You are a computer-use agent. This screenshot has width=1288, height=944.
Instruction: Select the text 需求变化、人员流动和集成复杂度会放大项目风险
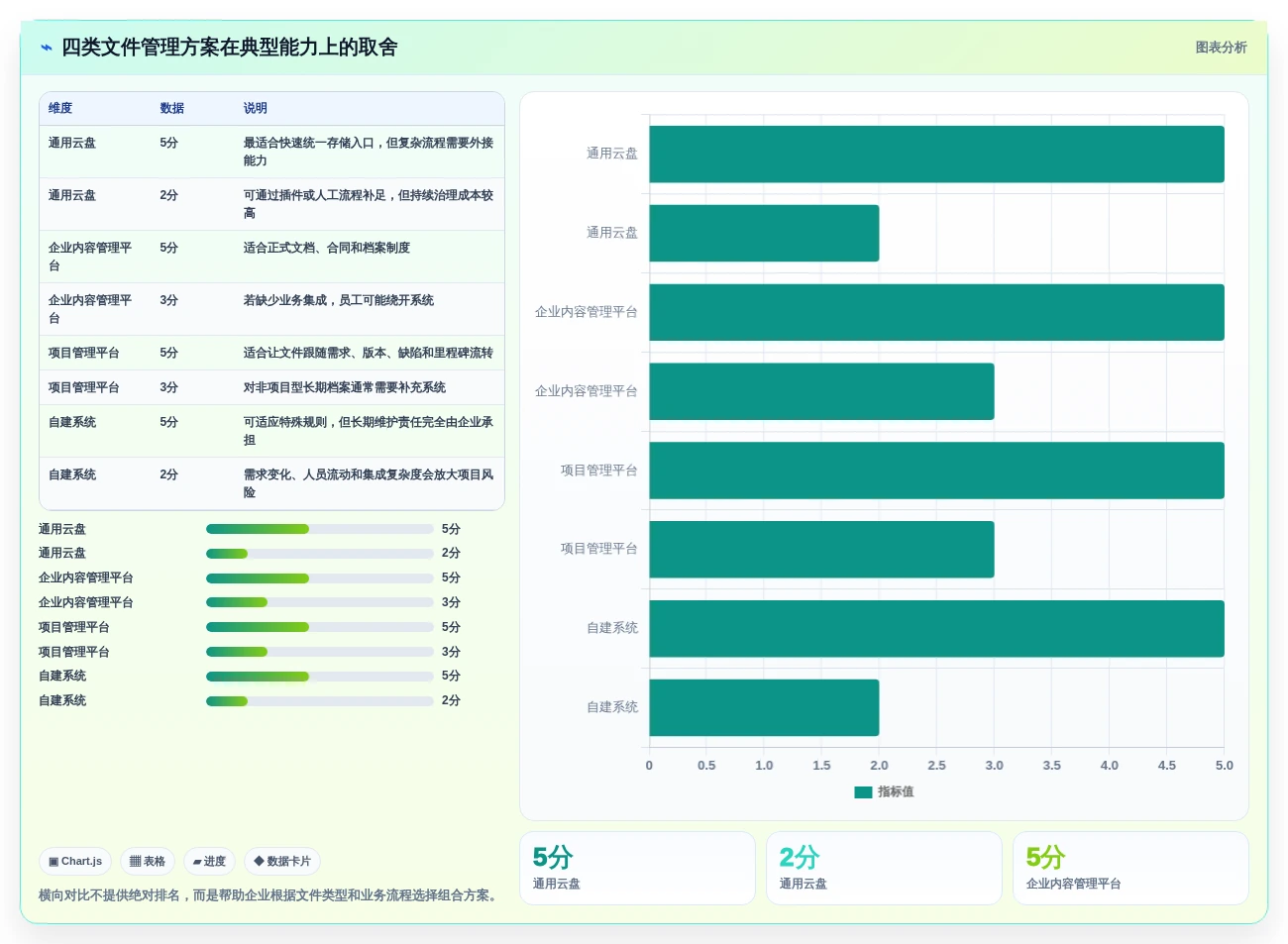[x=369, y=483]
